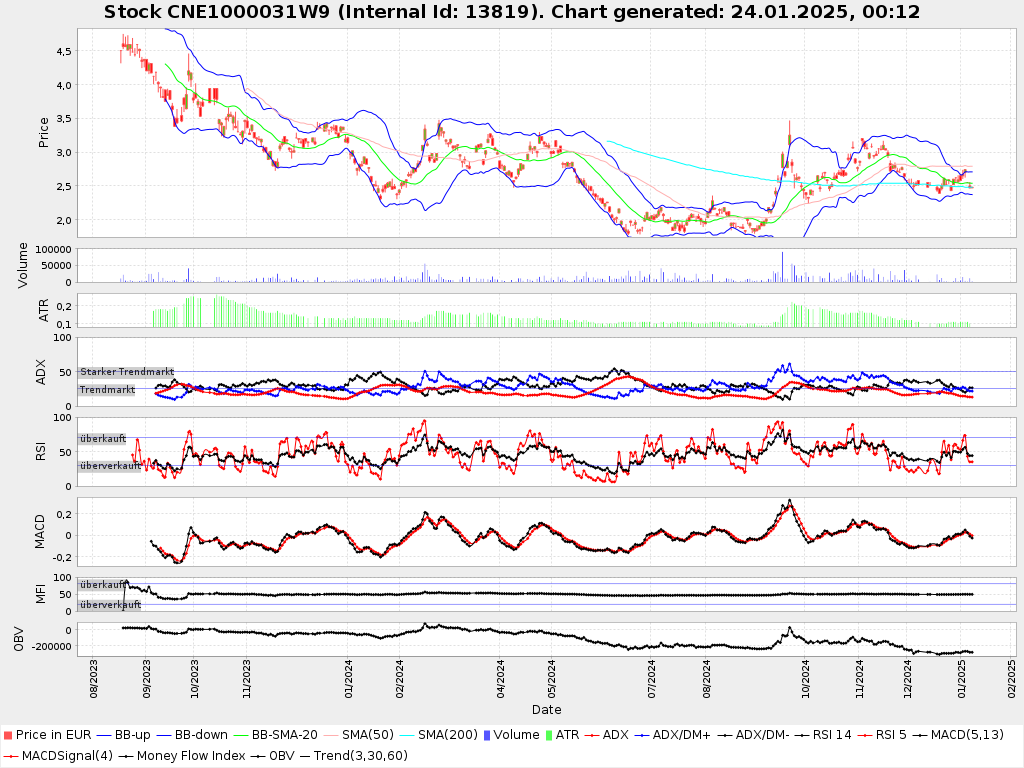Click the rotated "RSI" y-axis label
The image size is (1024, 768).
[40, 451]
